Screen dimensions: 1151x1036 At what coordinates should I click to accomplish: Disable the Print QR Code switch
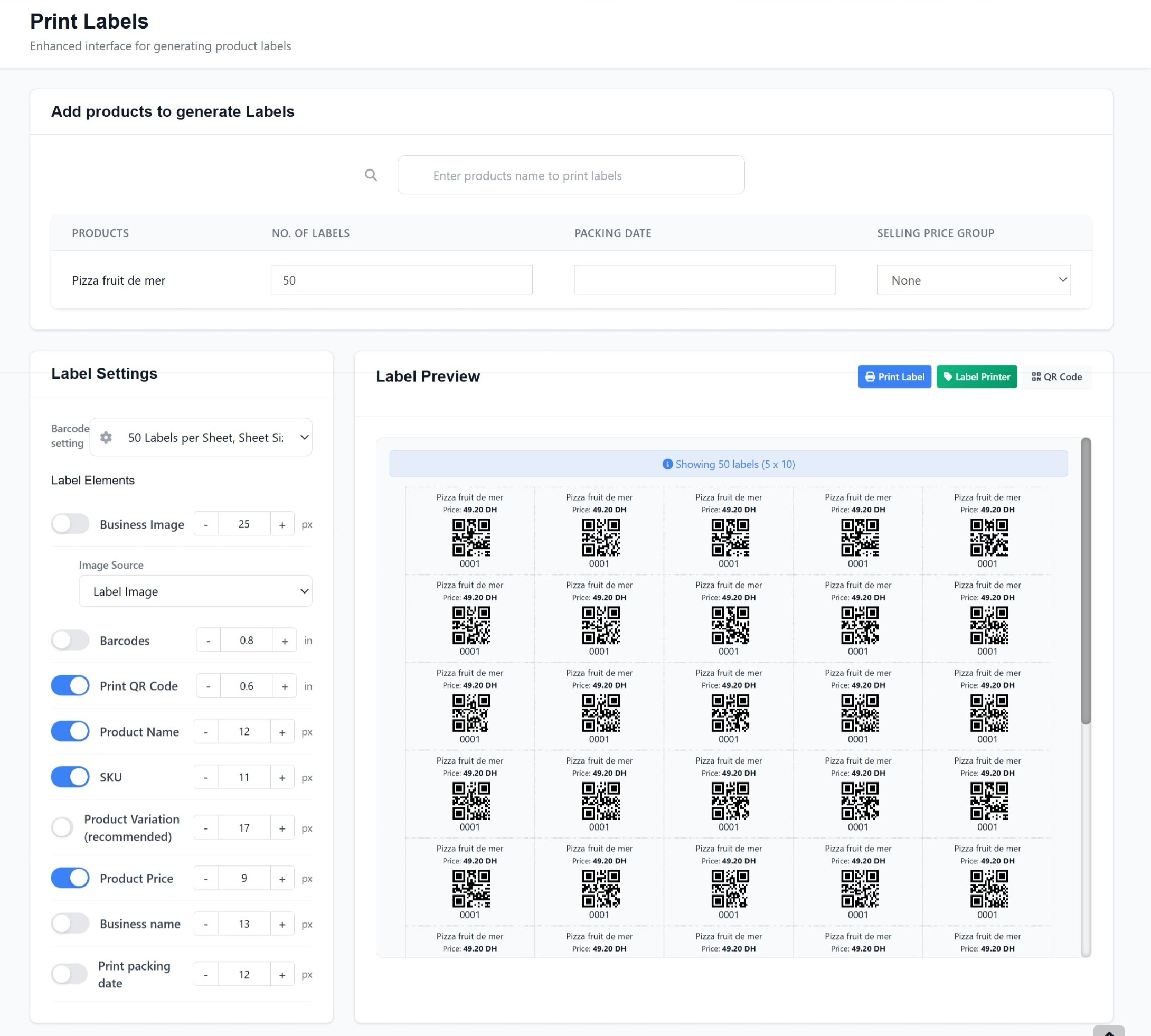(x=70, y=686)
